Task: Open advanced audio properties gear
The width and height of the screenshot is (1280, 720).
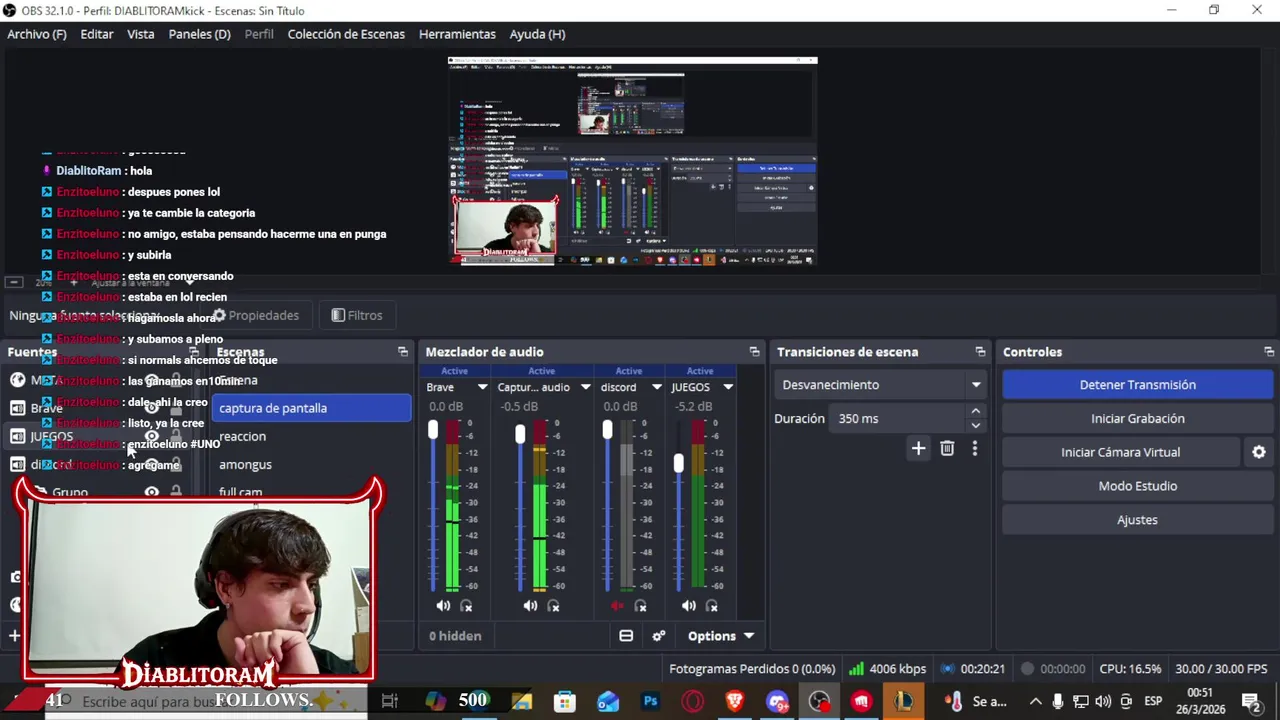Action: pyautogui.click(x=659, y=636)
